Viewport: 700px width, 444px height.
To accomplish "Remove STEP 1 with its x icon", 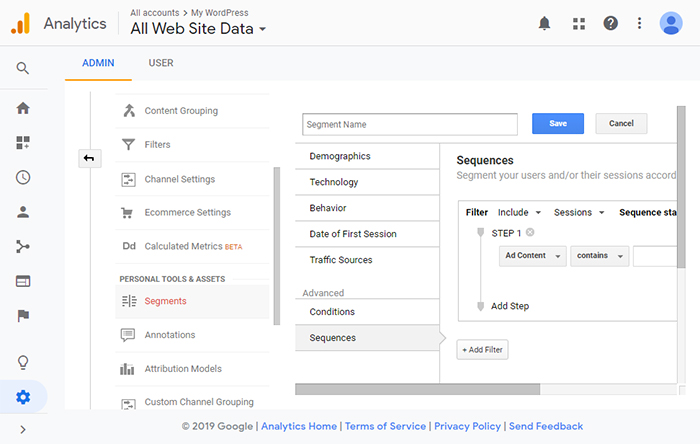I will coord(530,232).
